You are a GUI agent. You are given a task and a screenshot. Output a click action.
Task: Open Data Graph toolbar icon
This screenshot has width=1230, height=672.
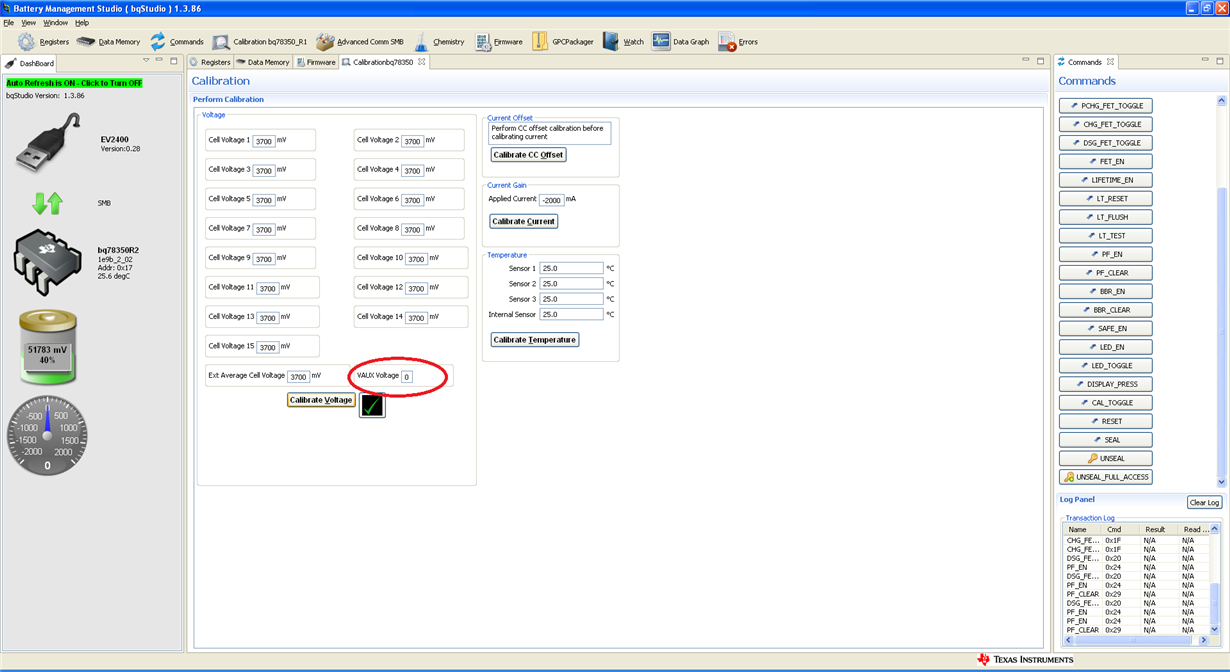point(680,42)
